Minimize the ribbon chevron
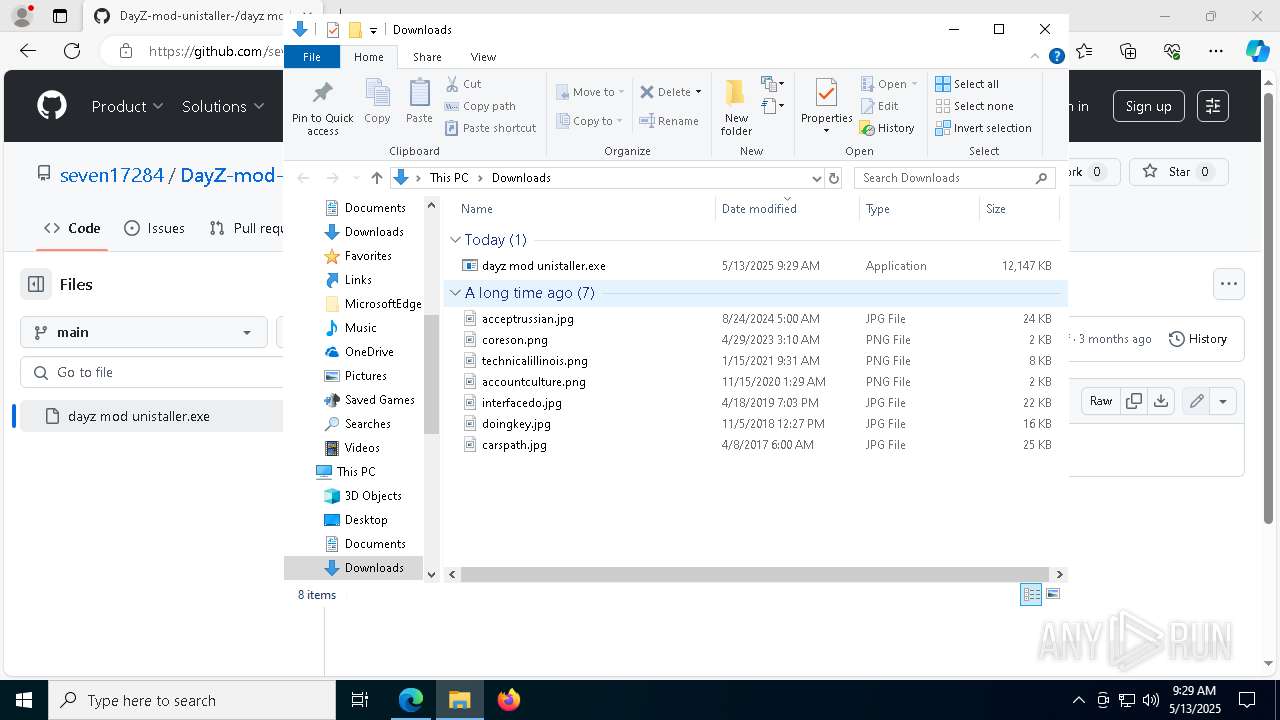Viewport: 1280px width, 720px height. (x=1035, y=57)
